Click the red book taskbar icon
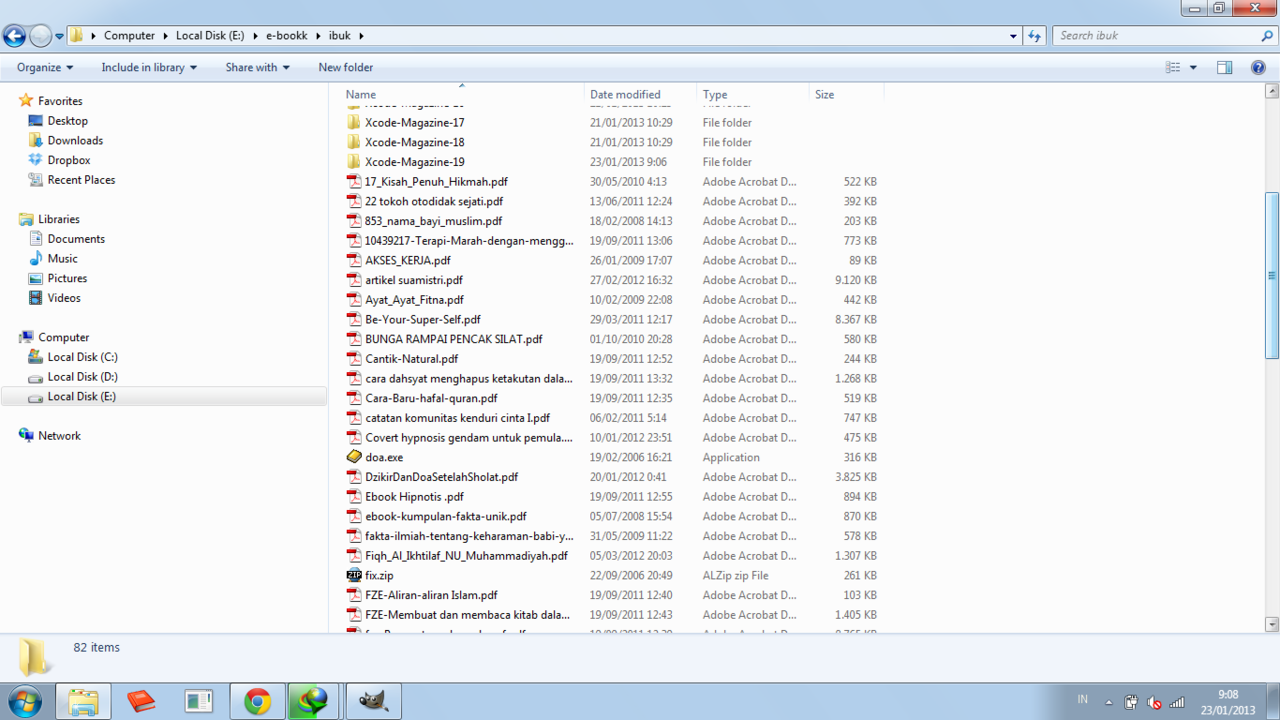 click(141, 702)
